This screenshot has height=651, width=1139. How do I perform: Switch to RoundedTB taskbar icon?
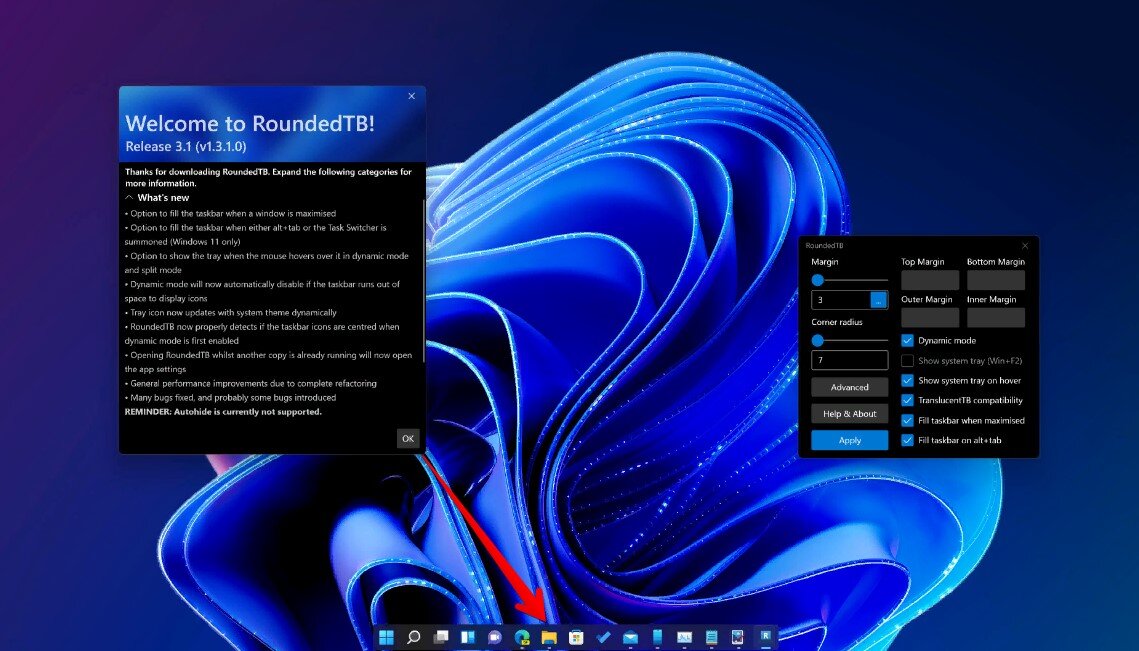click(x=766, y=637)
